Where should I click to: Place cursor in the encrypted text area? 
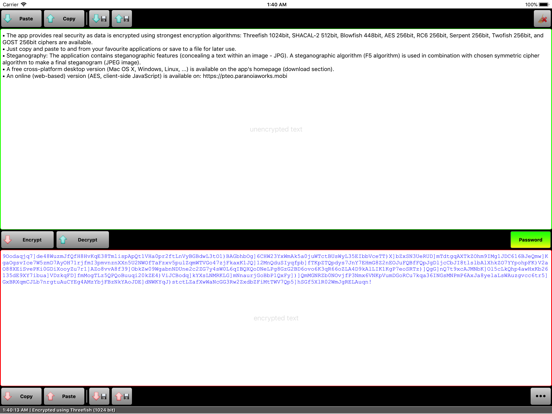click(x=276, y=334)
